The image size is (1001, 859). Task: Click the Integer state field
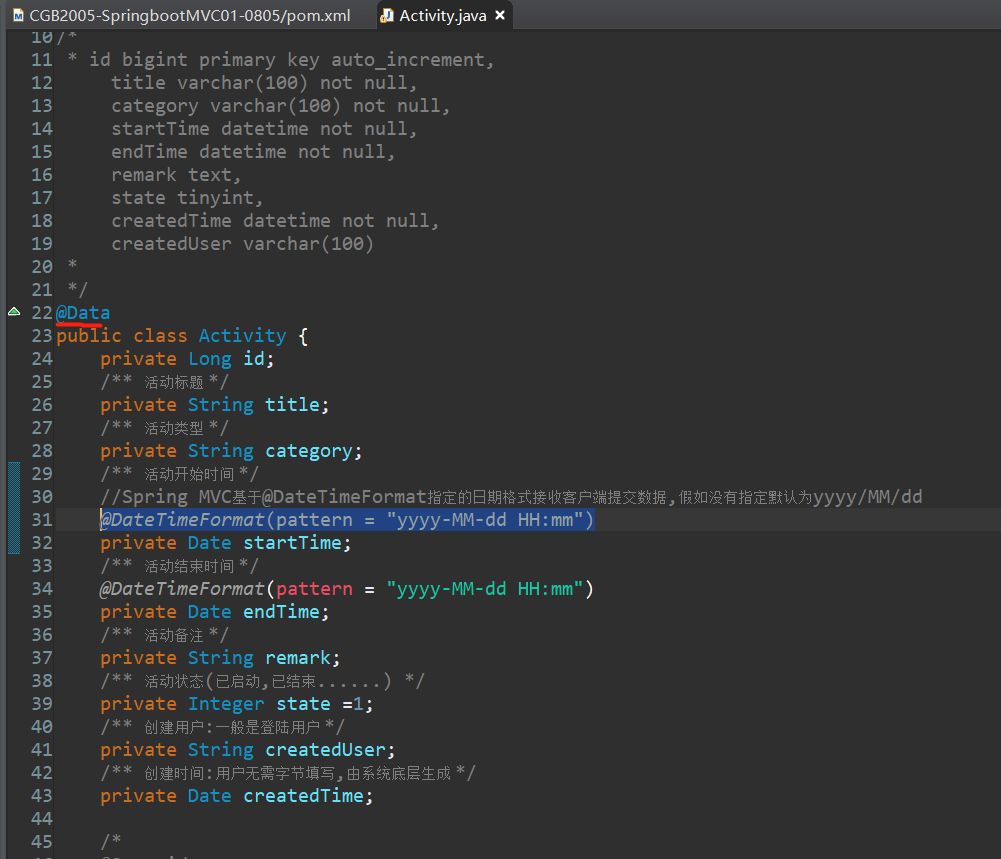pyautogui.click(x=236, y=703)
